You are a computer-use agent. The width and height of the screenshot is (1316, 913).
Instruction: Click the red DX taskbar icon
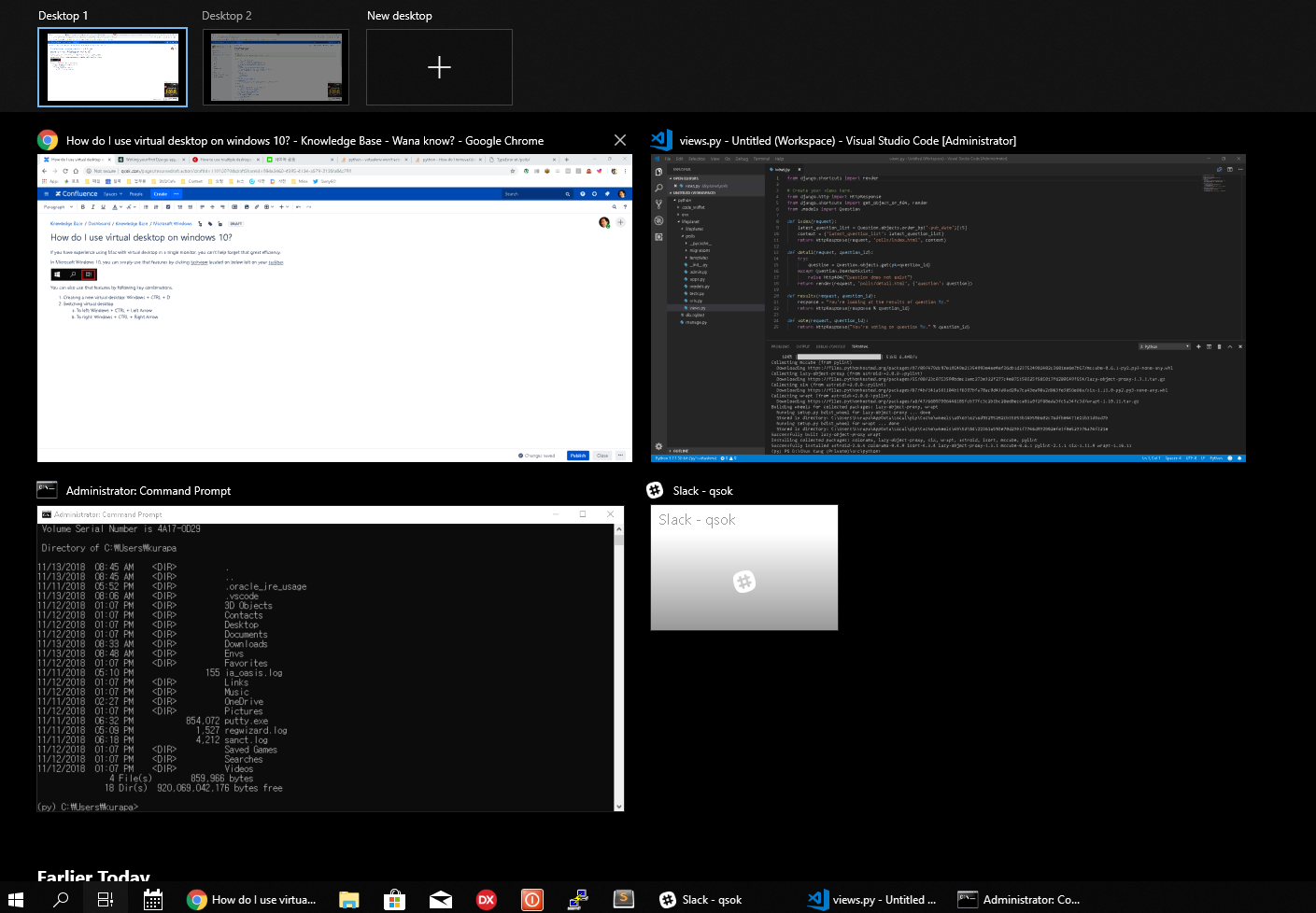coord(487,899)
